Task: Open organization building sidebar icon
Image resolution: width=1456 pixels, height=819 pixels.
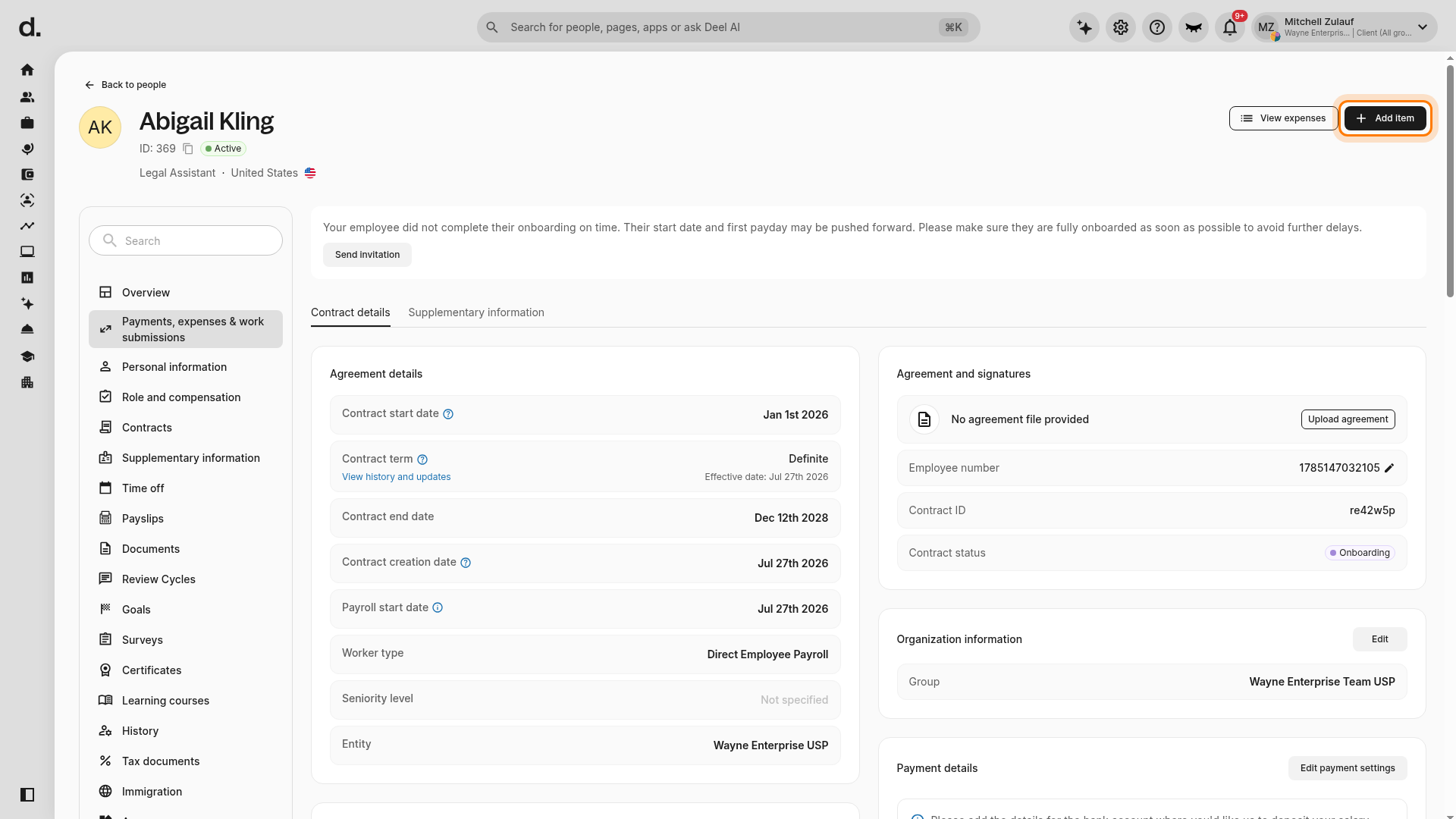Action: (27, 382)
